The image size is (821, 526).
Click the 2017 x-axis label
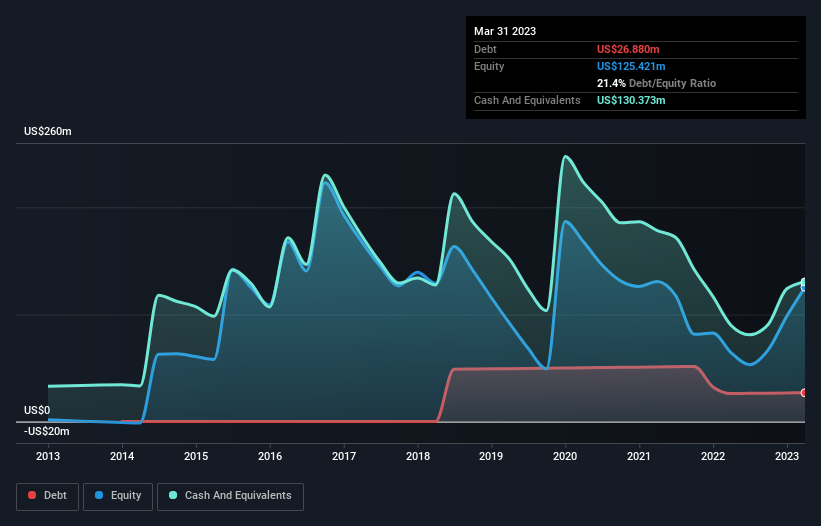tap(344, 456)
